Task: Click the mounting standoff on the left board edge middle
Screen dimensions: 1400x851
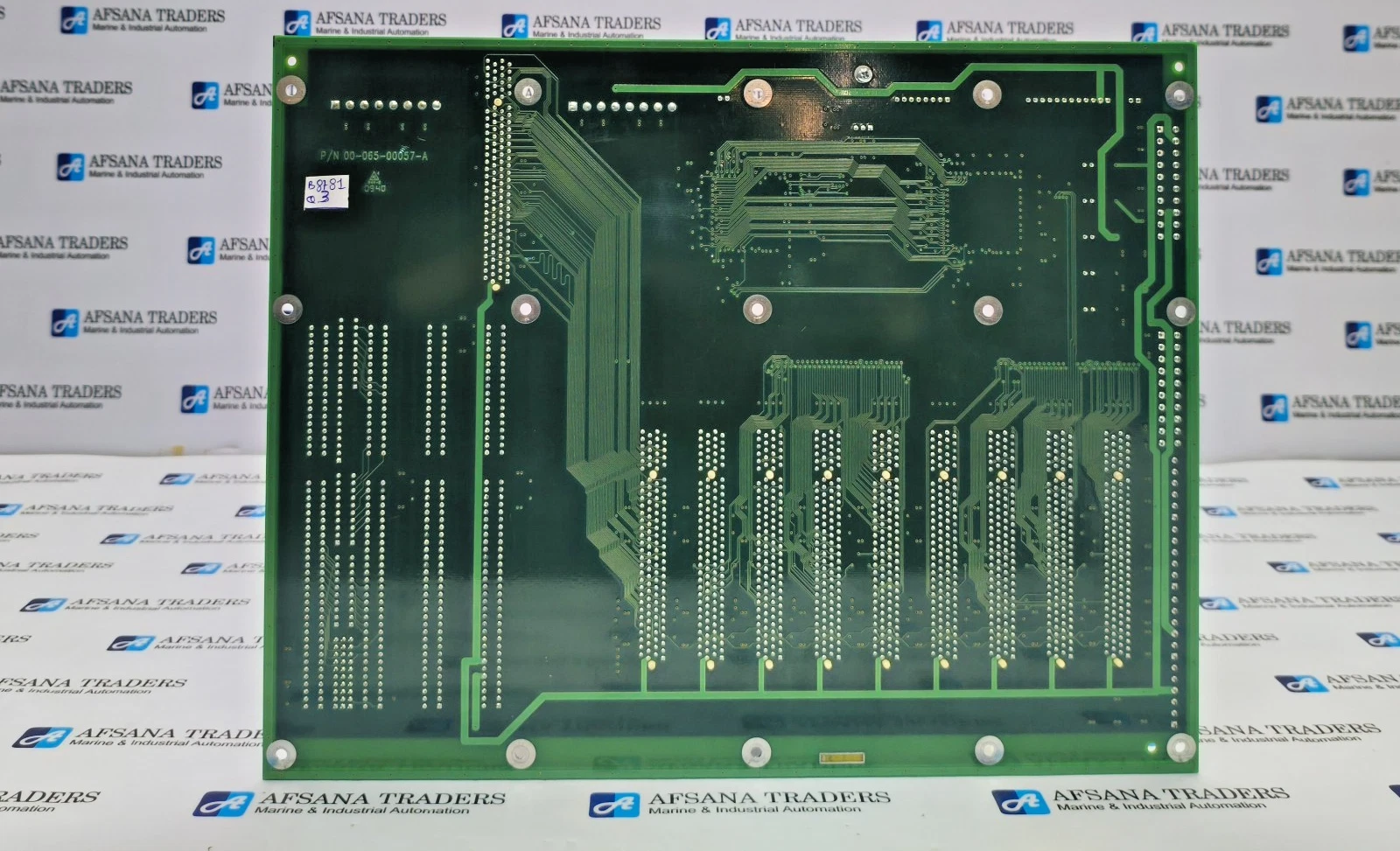Action: click(x=287, y=307)
